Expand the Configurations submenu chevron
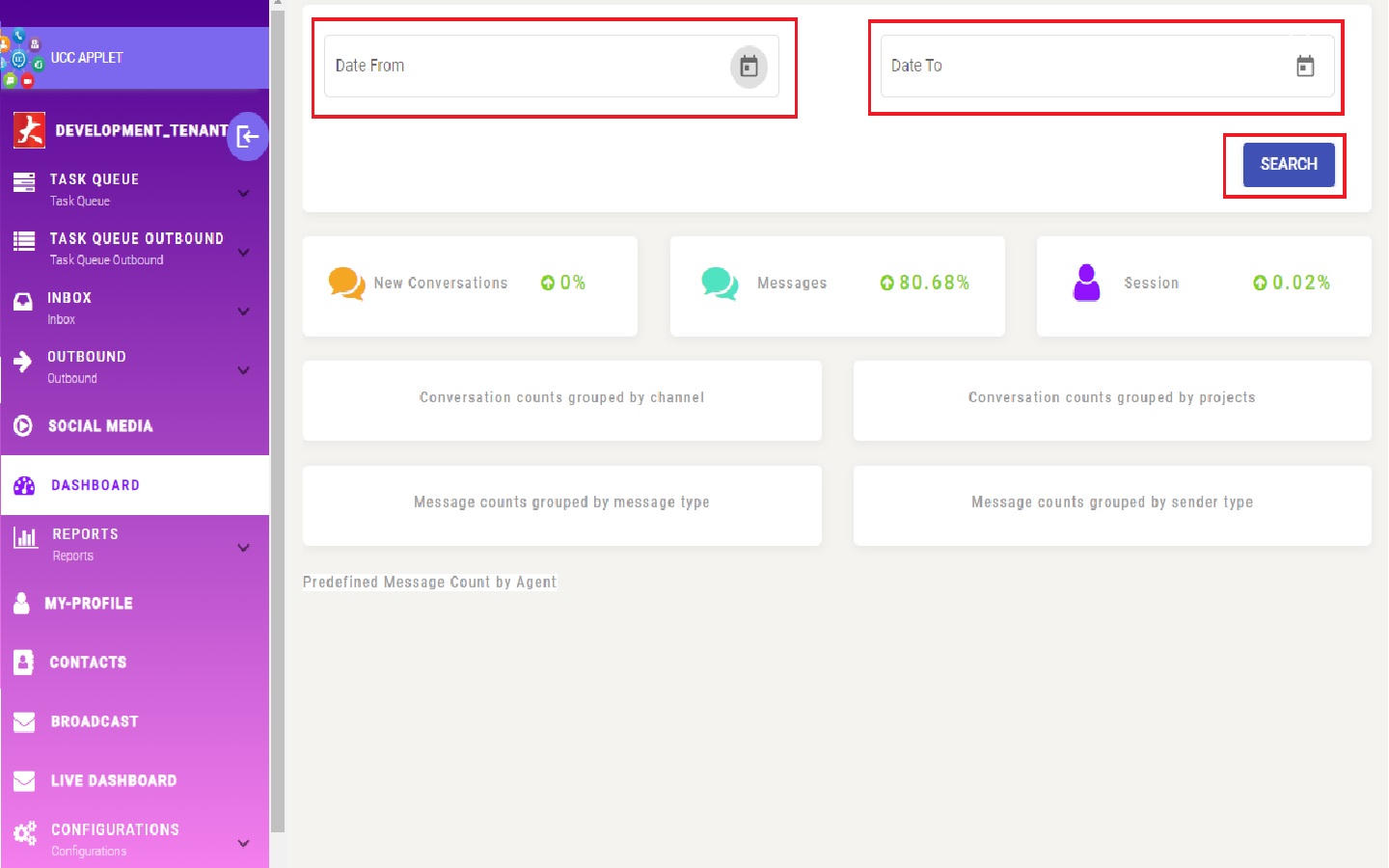1389x868 pixels. pyautogui.click(x=244, y=843)
